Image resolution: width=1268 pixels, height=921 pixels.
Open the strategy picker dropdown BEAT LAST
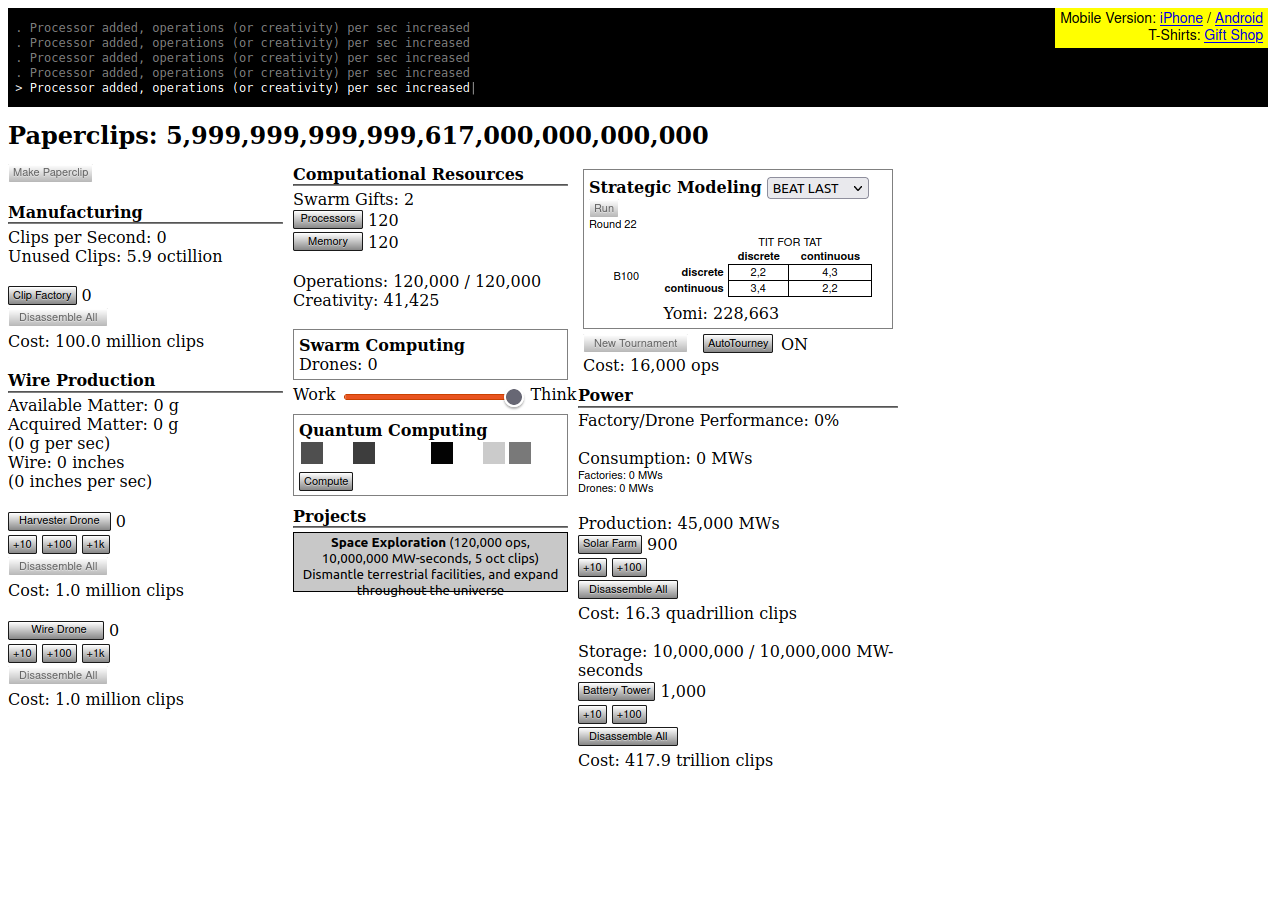[x=818, y=188]
